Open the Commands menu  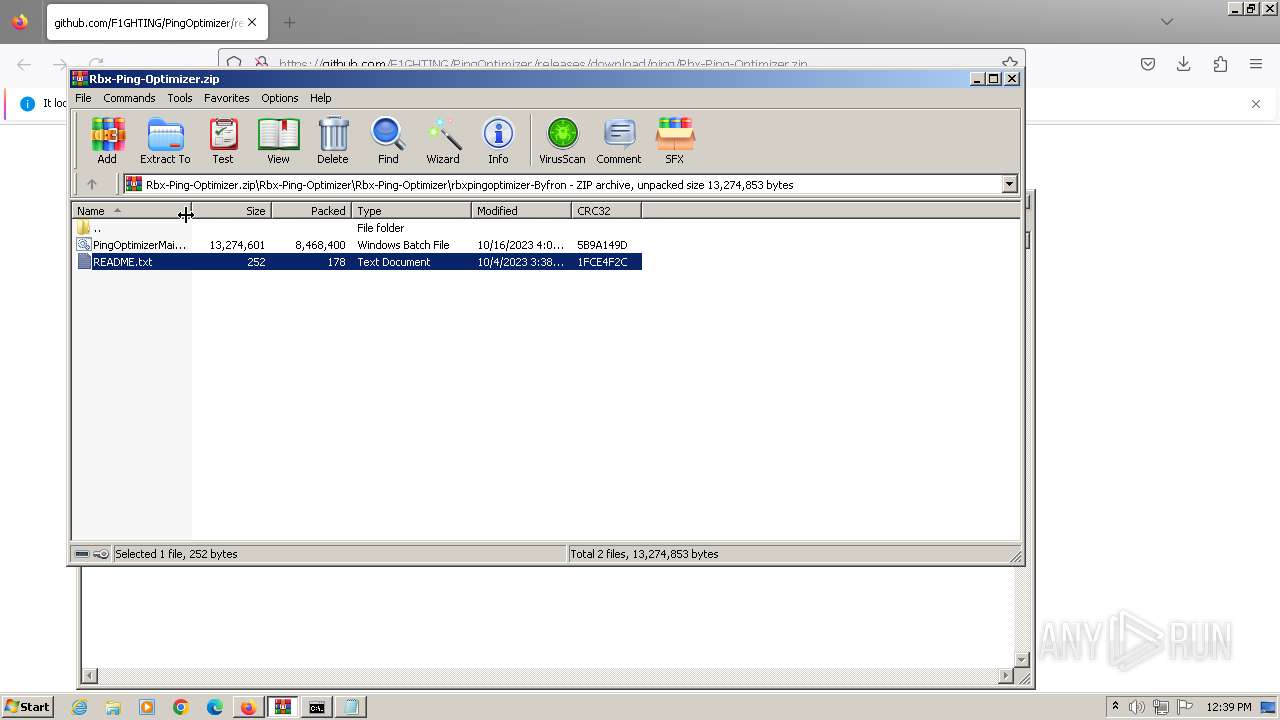coord(129,98)
